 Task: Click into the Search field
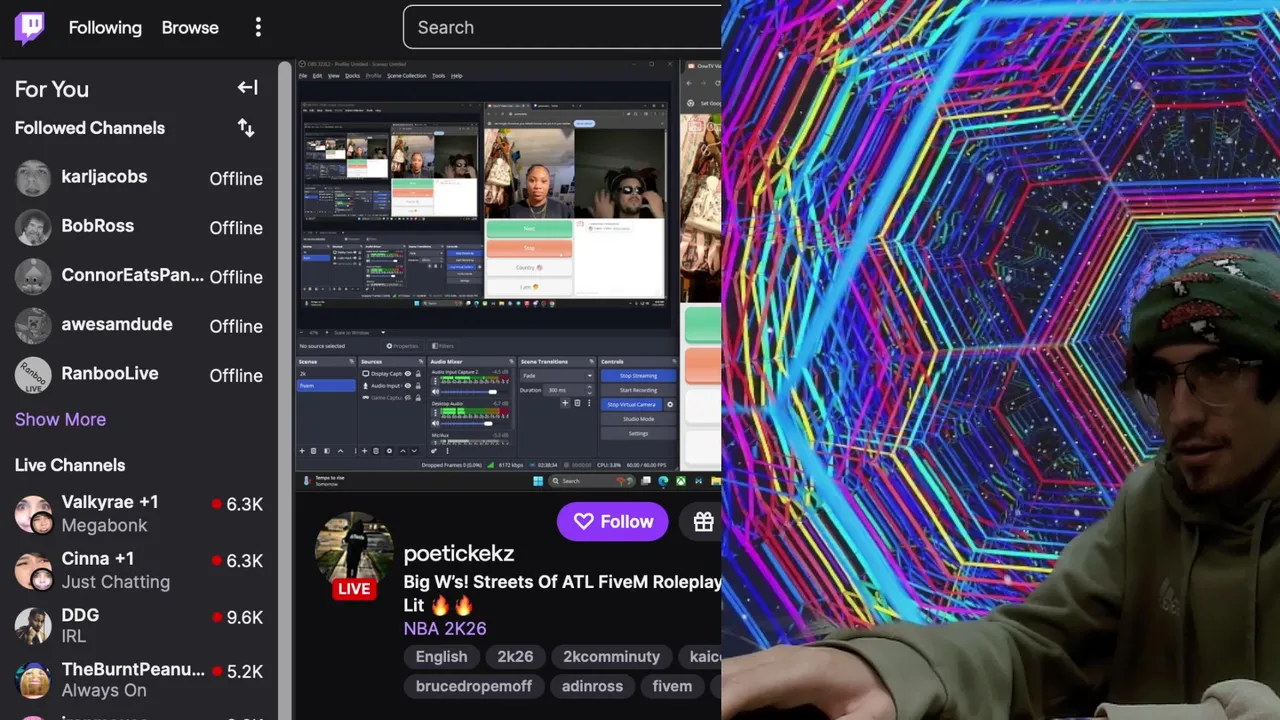(562, 27)
